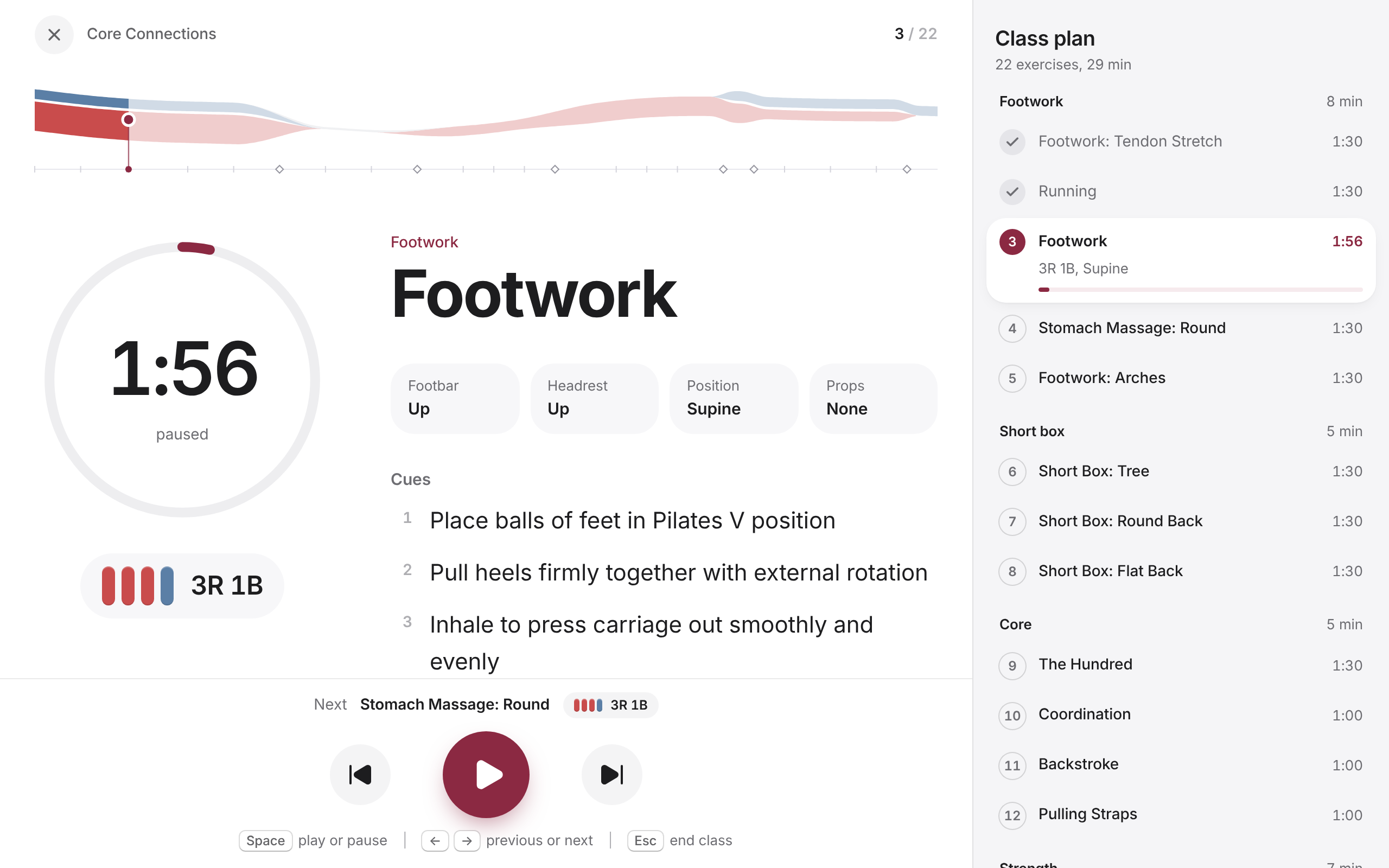Click number 8 circle for Flat Back

tap(1012, 571)
